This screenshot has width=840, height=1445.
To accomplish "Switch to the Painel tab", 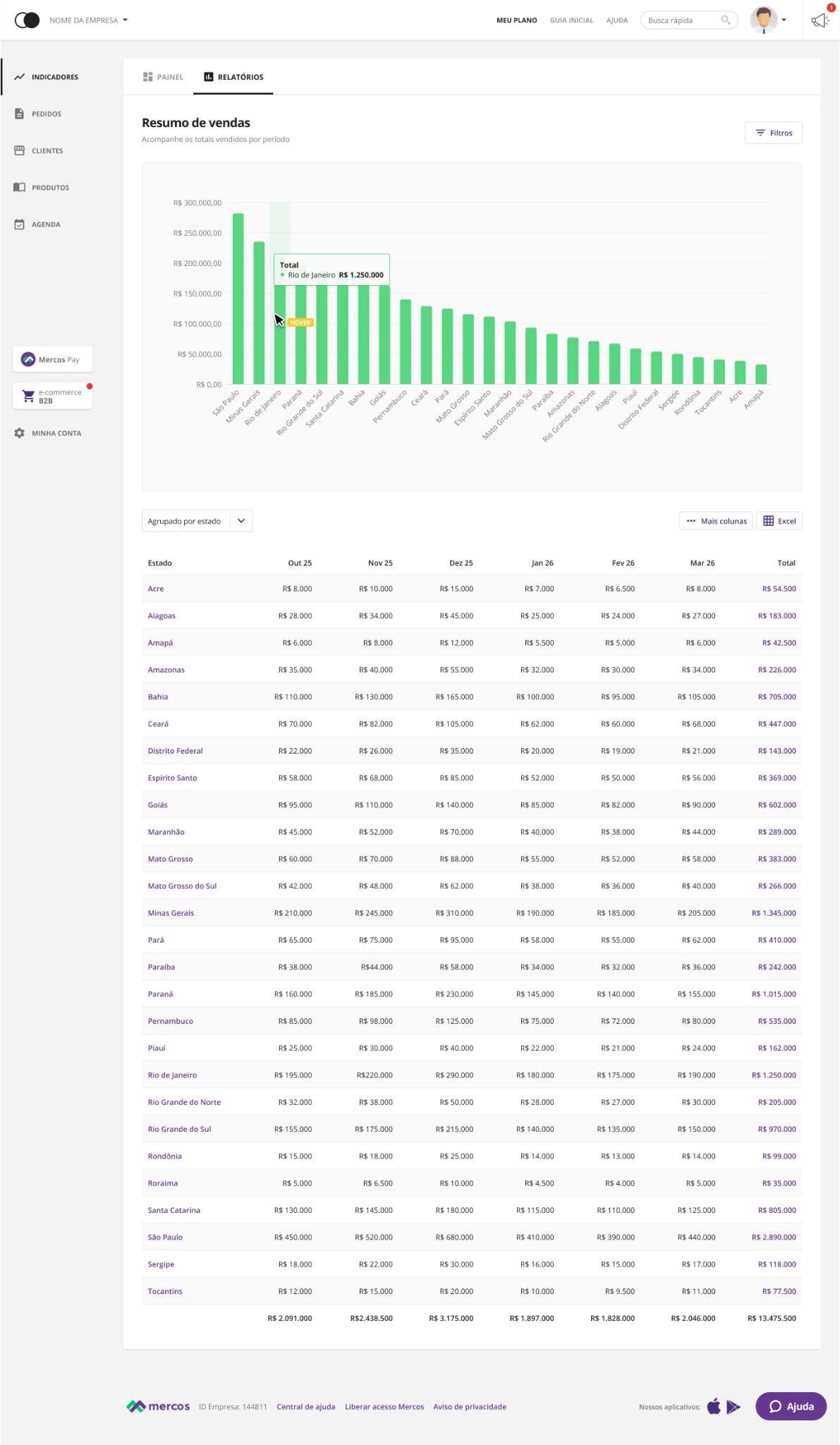I will 163,77.
